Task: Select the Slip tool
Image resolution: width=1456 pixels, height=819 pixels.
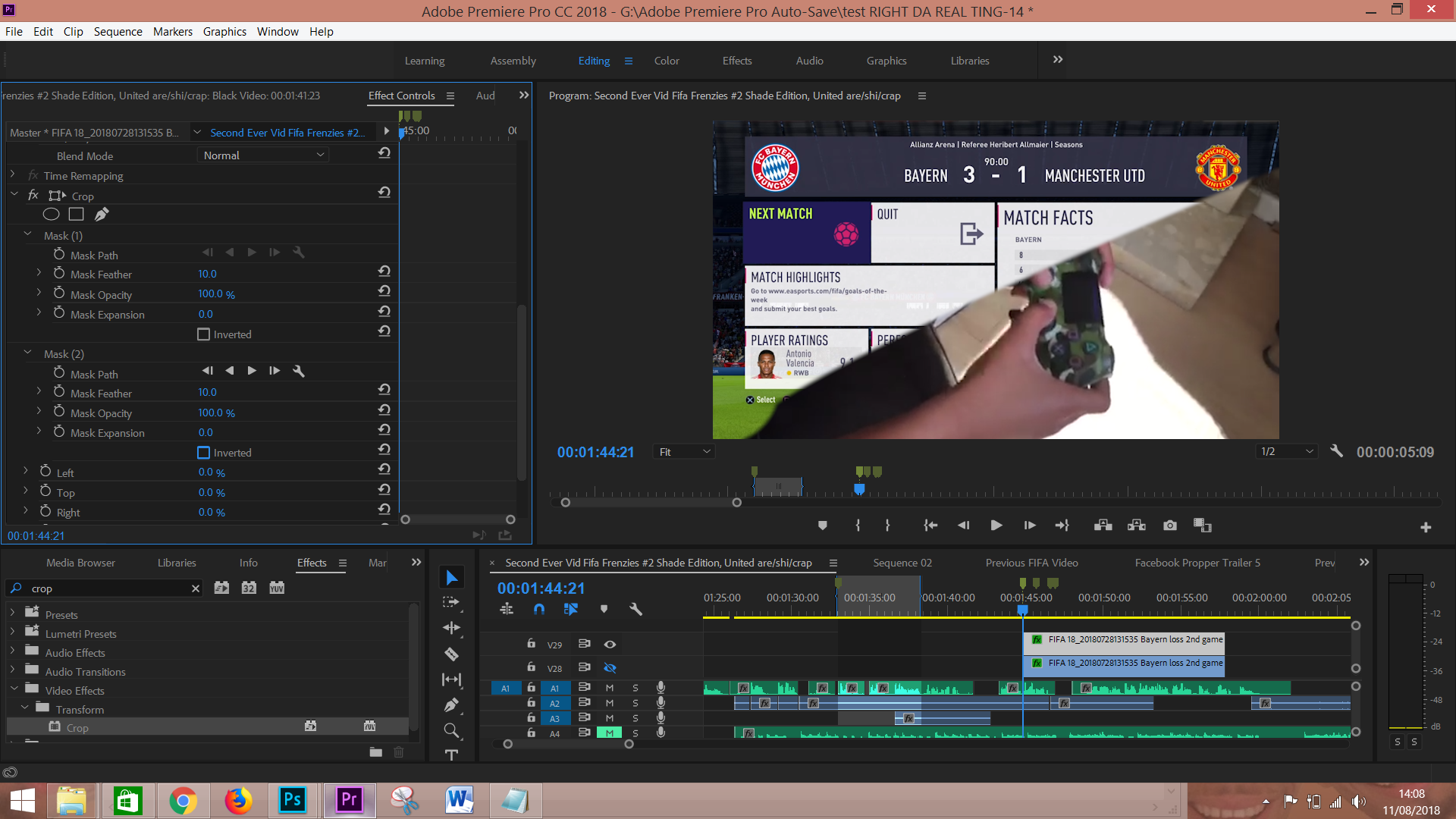Action: pos(452,679)
